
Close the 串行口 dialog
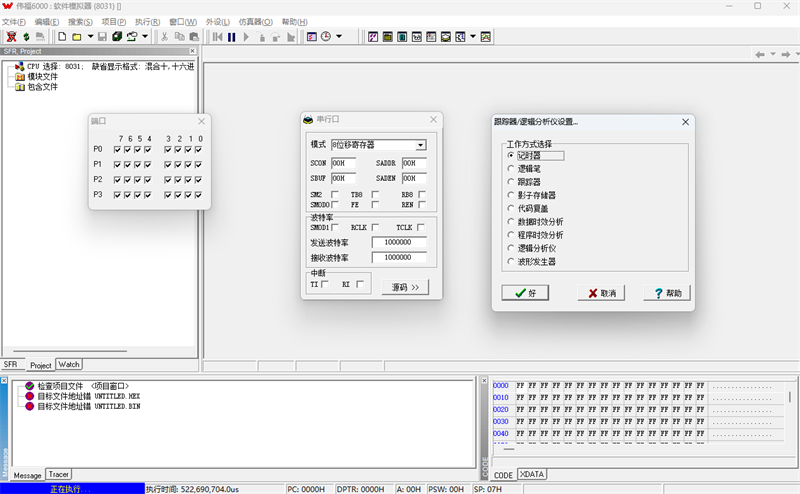pos(433,119)
